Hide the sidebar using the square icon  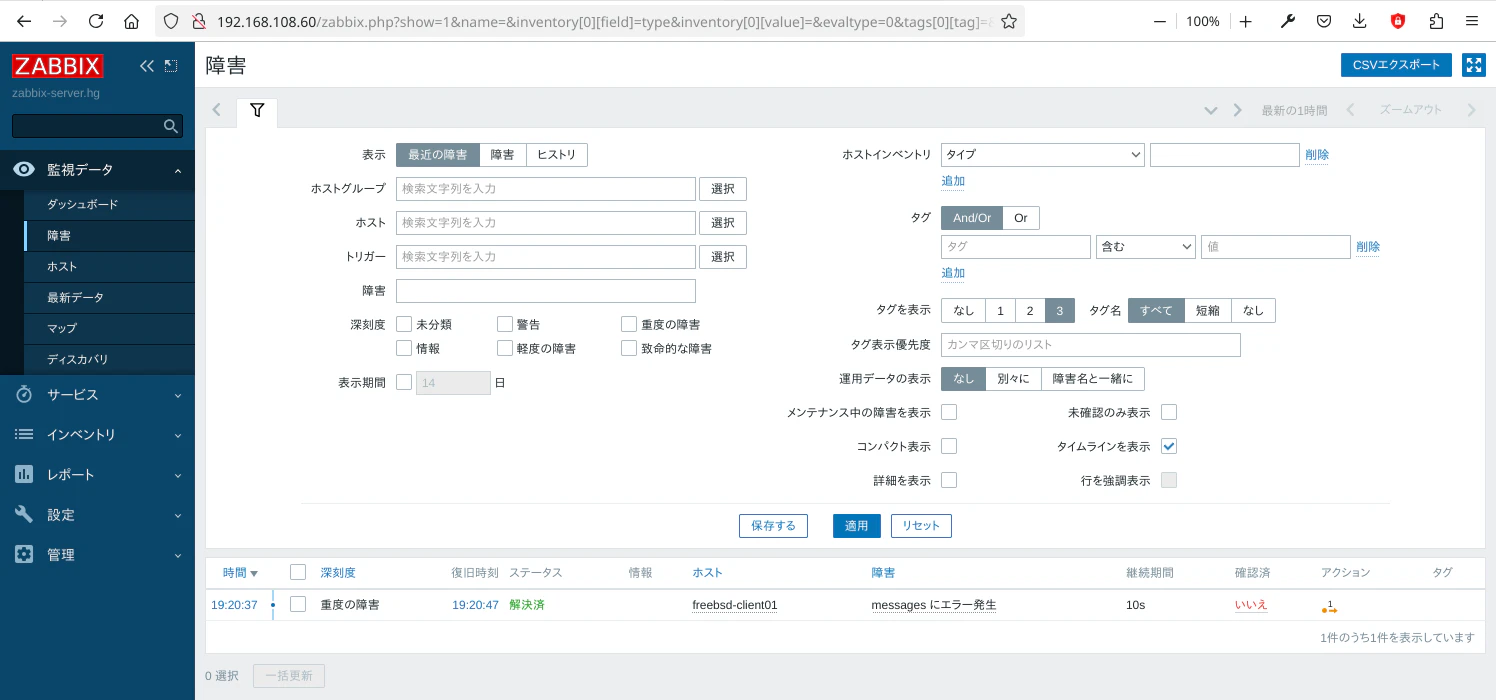coord(171,66)
